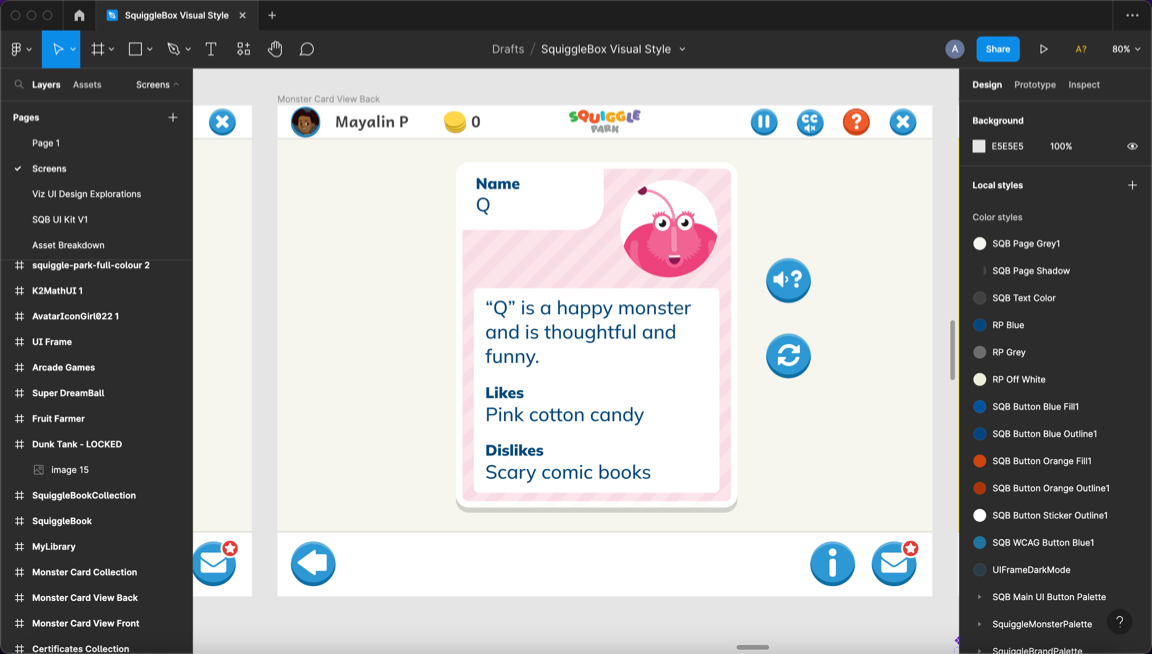
Task: Click the orange question mark icon
Action: 857,122
